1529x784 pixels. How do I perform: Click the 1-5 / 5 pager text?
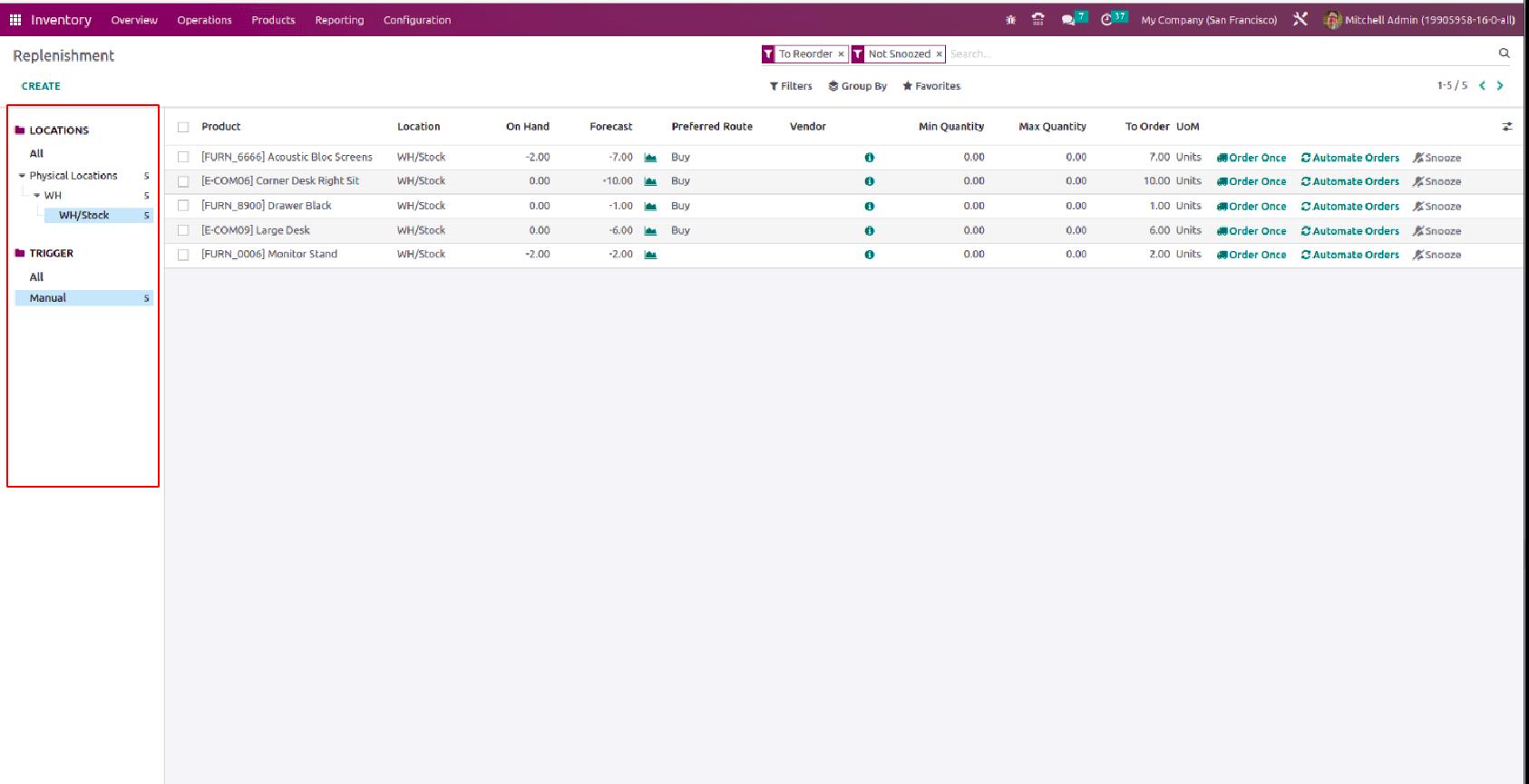(x=1452, y=86)
